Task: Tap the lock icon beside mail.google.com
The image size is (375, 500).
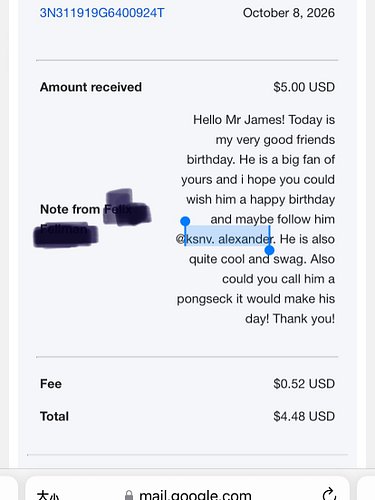Action: (x=129, y=496)
